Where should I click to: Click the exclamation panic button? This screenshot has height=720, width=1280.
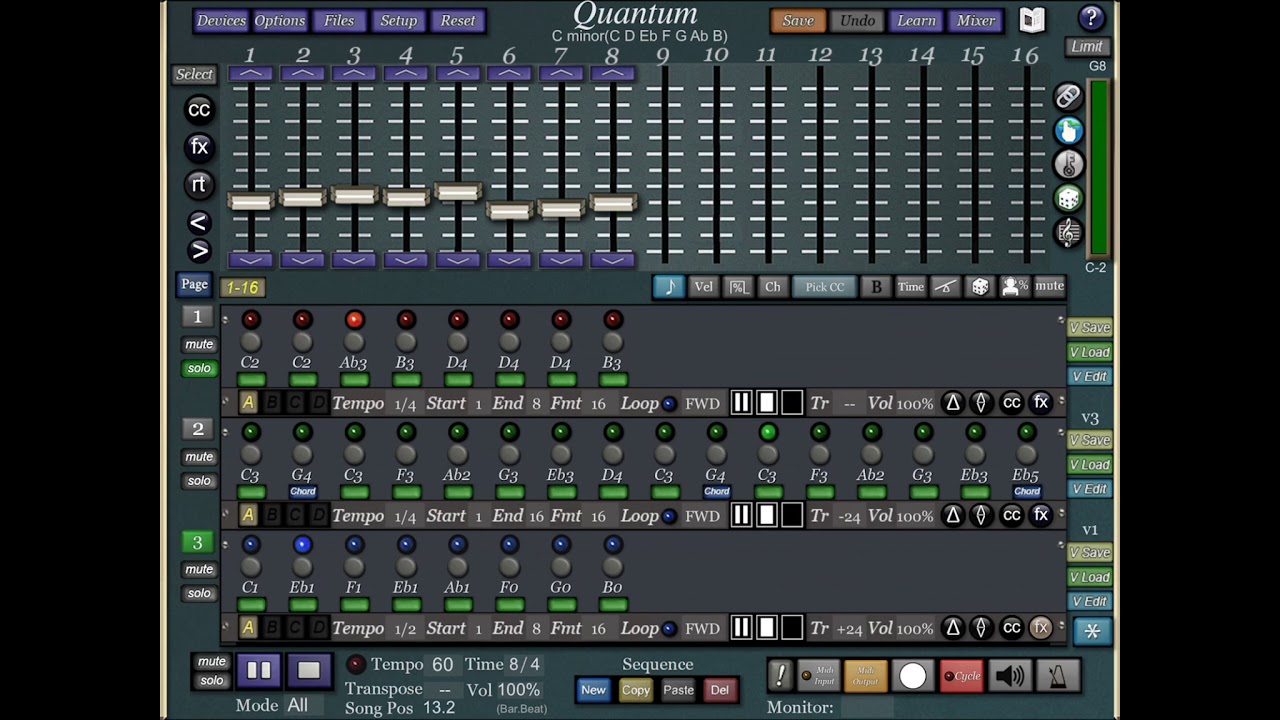780,676
